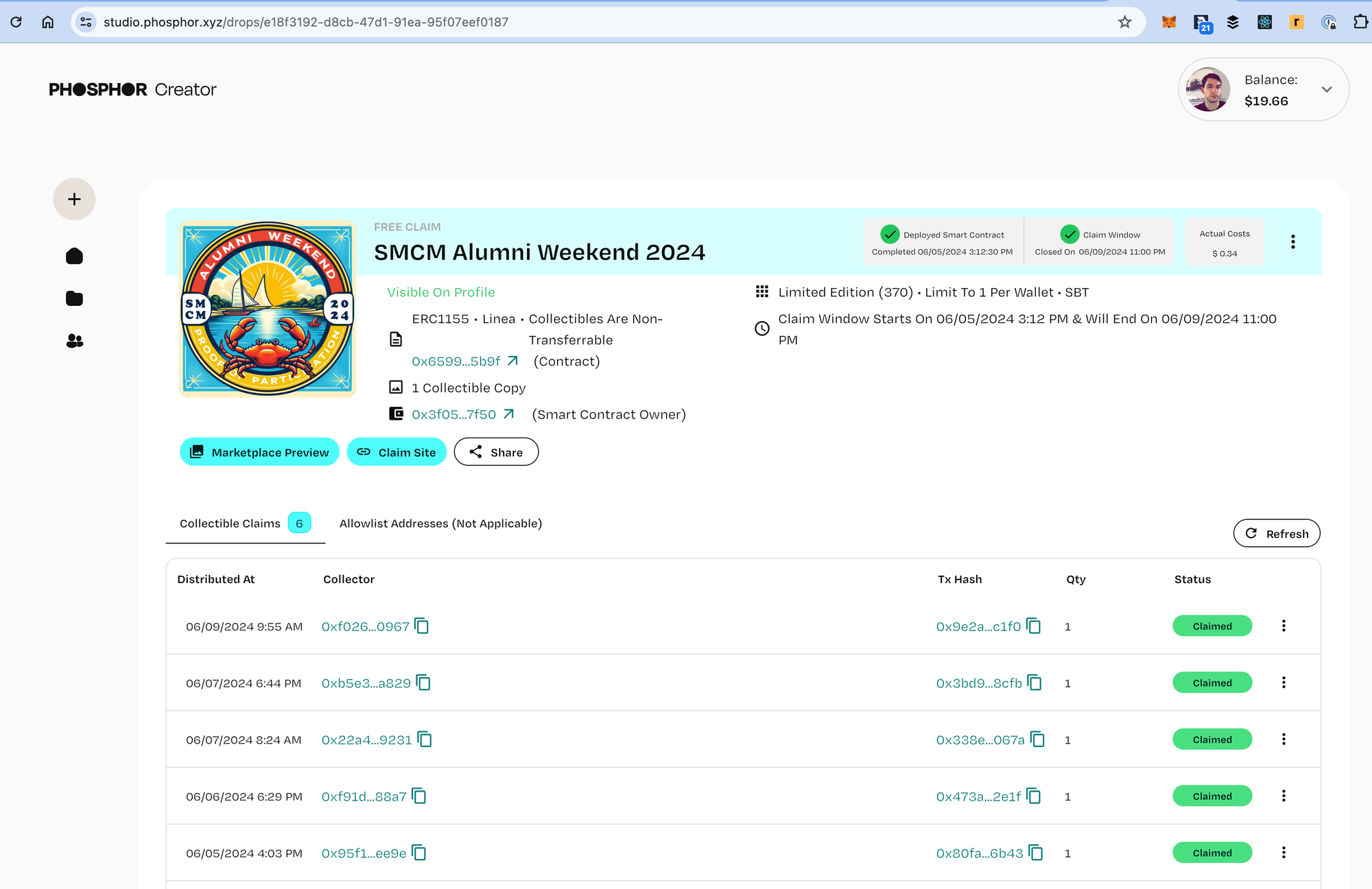Image resolution: width=1372 pixels, height=889 pixels.
Task: Open the audience people icon in sidebar
Action: tap(74, 341)
